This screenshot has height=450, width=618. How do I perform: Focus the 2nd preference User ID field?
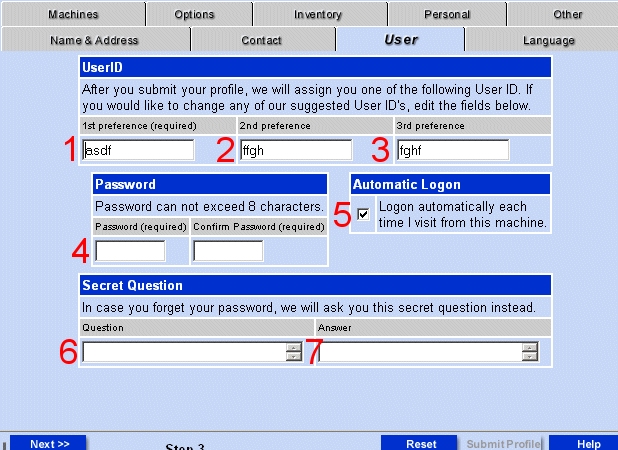point(296,150)
